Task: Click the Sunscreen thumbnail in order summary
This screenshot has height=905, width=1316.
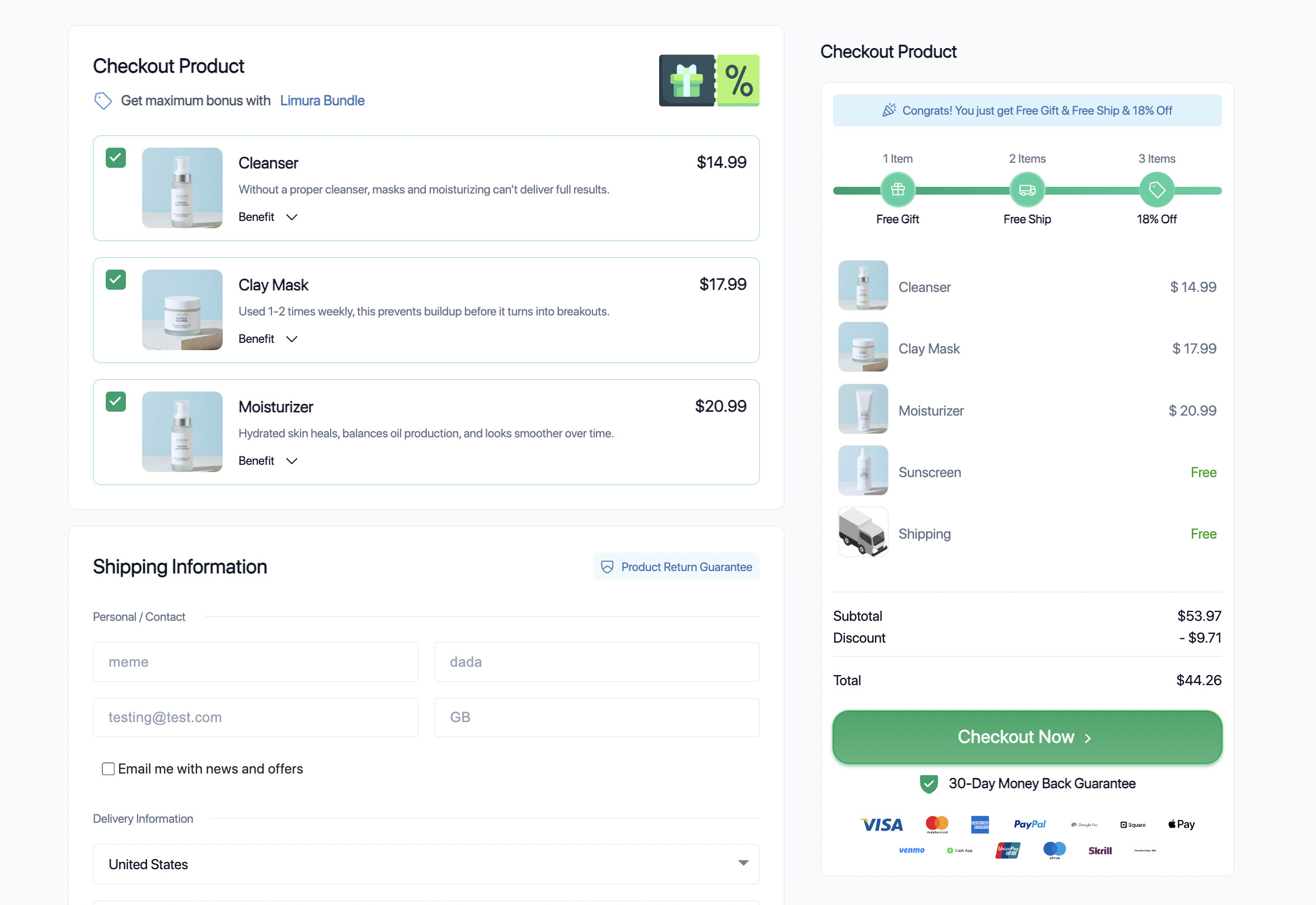Action: click(863, 470)
